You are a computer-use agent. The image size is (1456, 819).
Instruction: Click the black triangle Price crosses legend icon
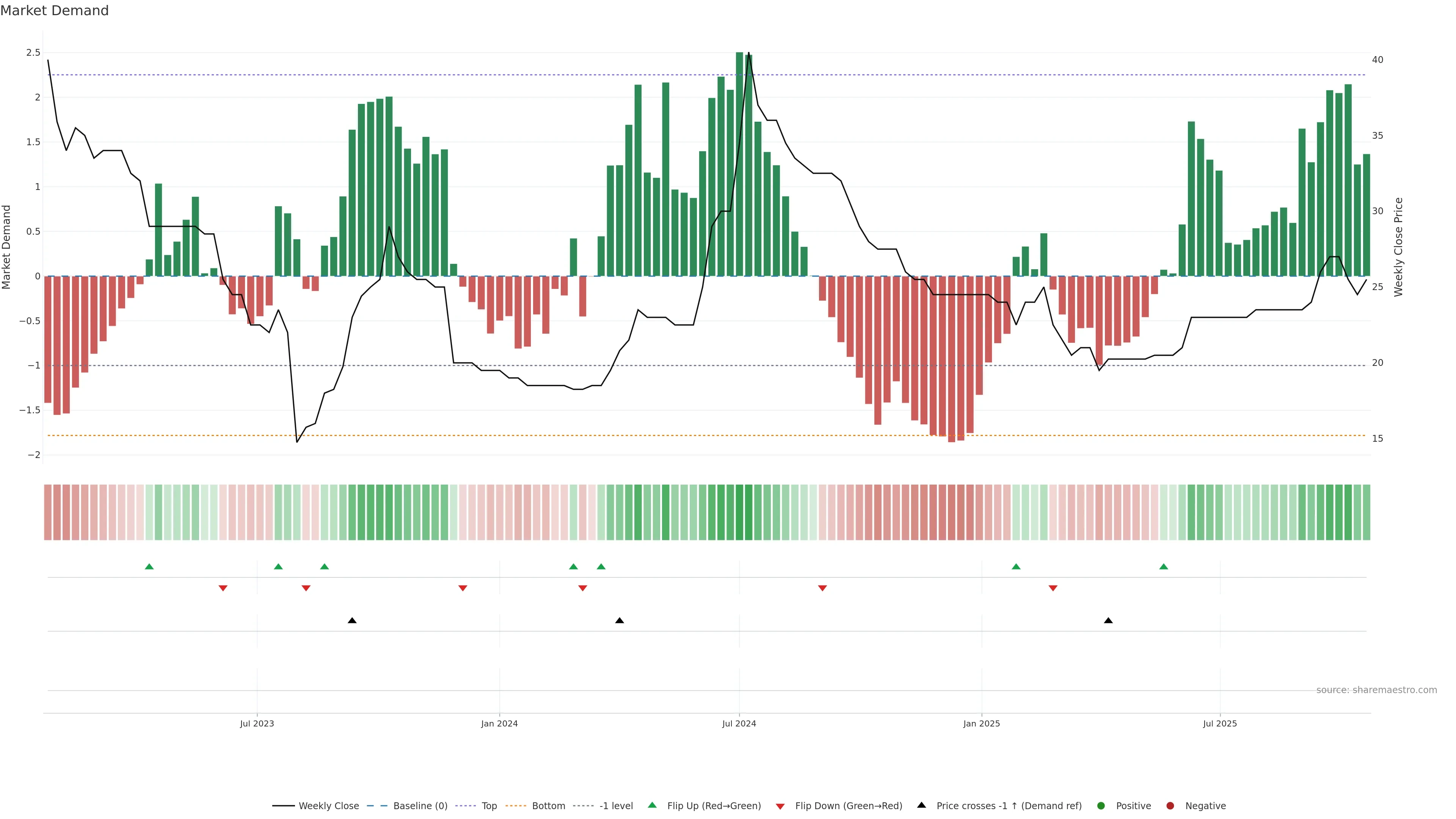click(921, 805)
